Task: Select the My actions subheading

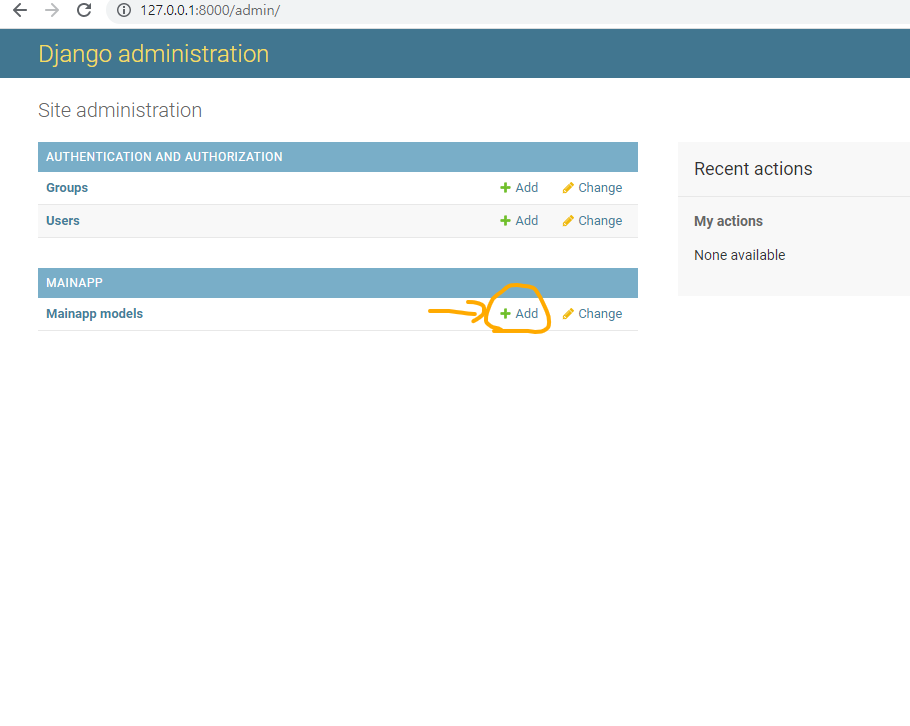Action: pos(728,221)
